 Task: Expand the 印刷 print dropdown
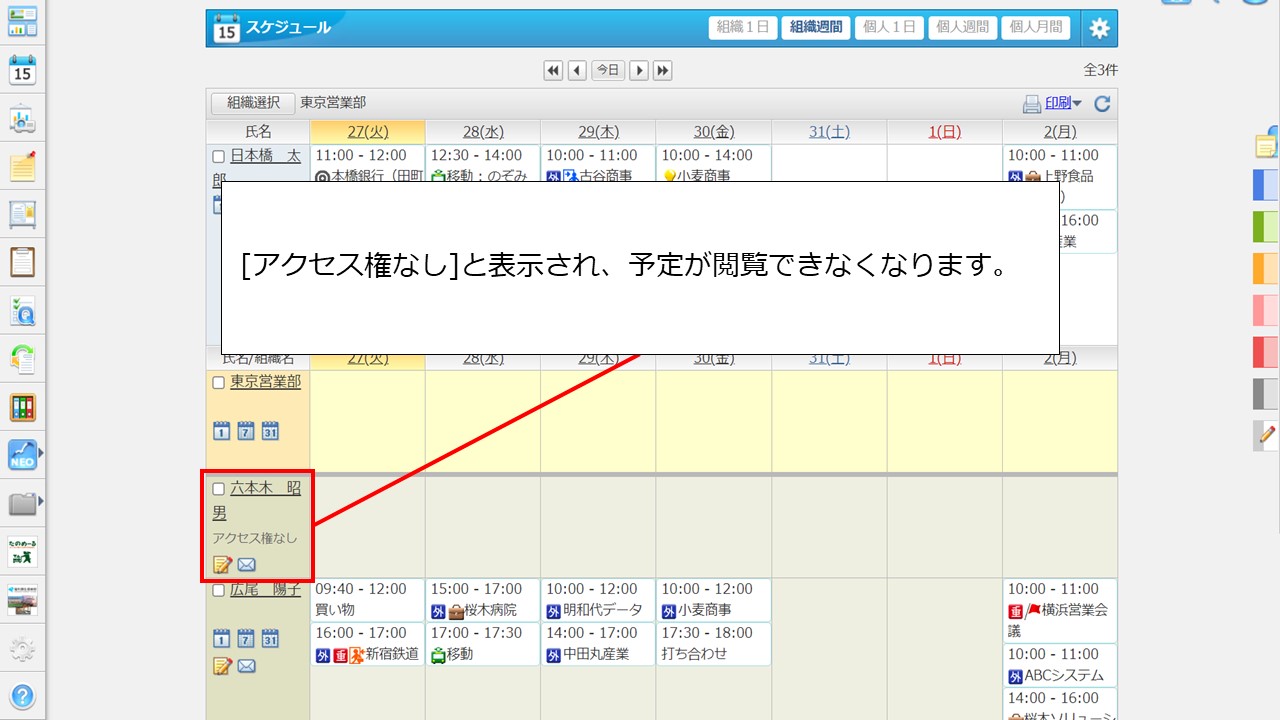(x=1077, y=104)
